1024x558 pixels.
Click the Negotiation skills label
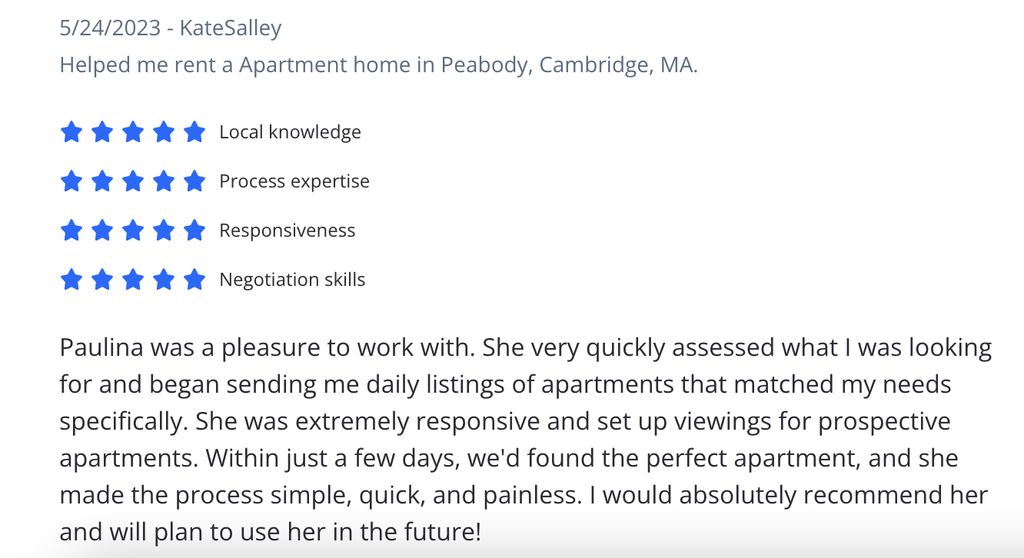click(x=293, y=280)
